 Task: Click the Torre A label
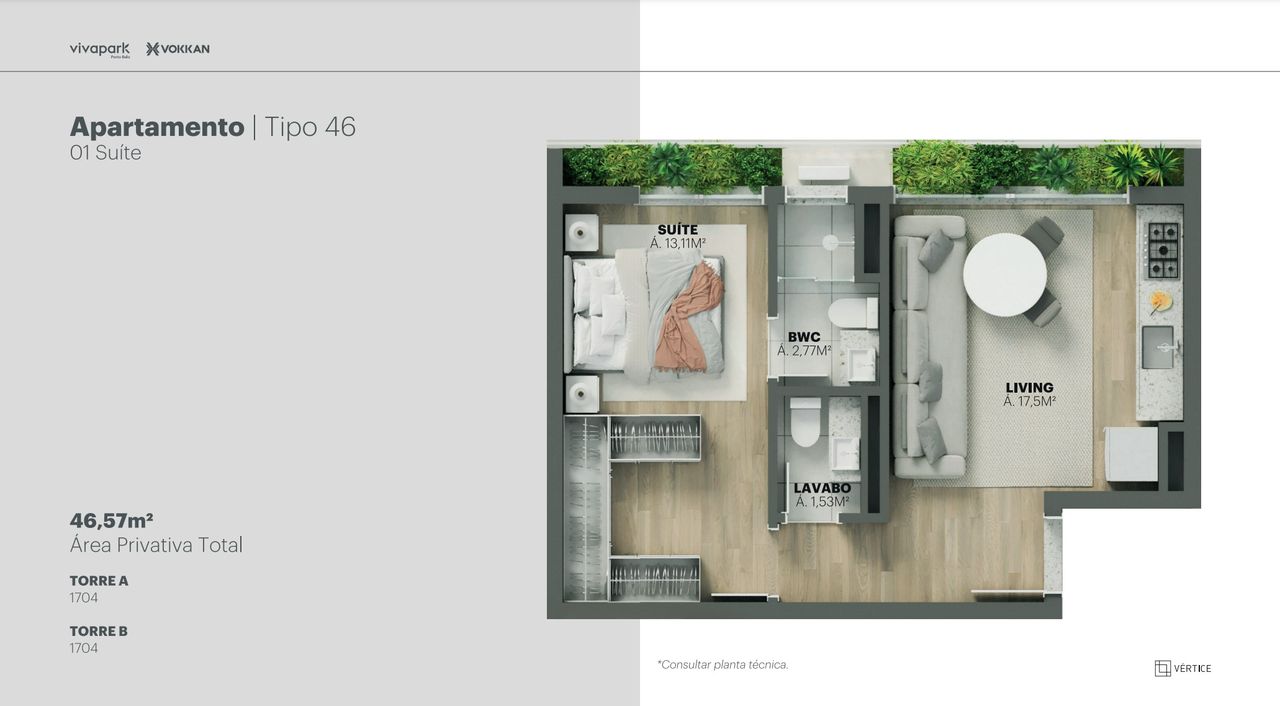[x=99, y=580]
